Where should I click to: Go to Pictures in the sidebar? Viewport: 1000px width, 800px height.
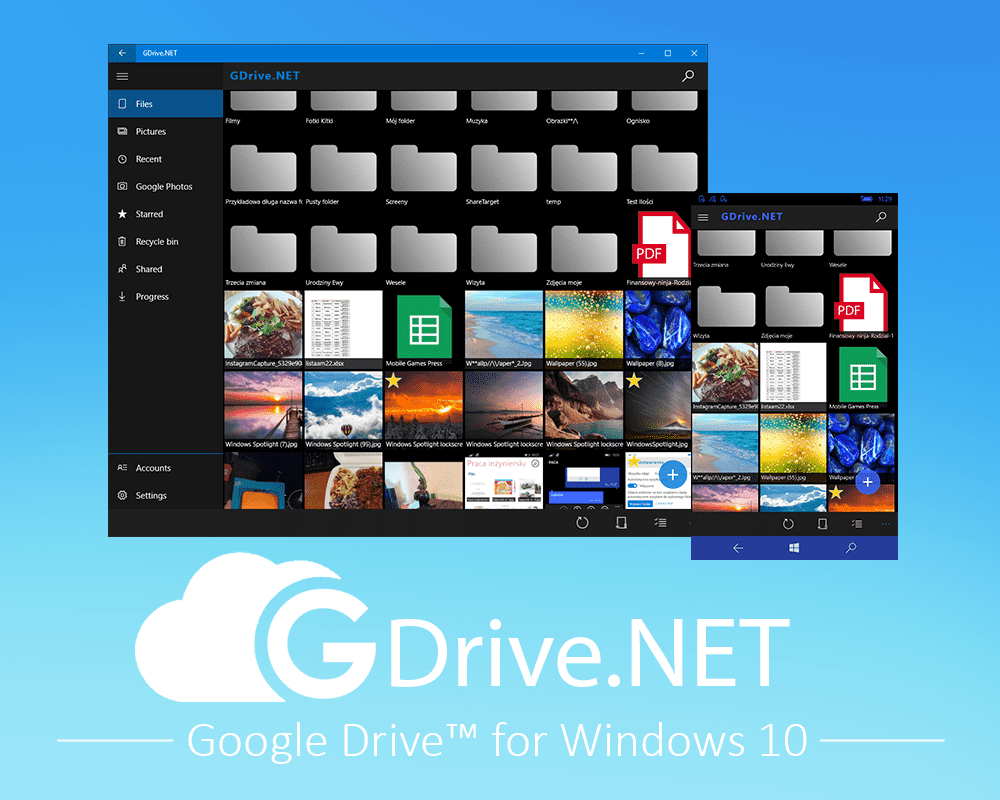click(151, 132)
